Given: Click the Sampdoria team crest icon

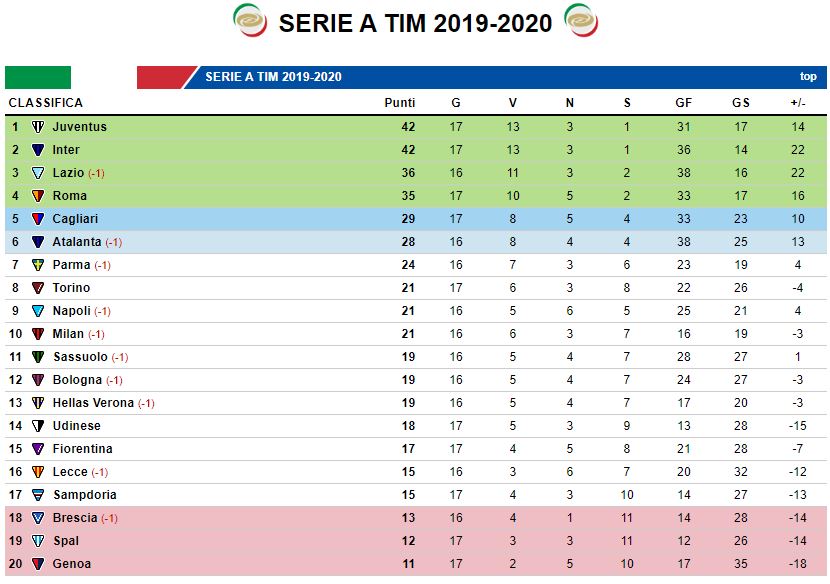Looking at the screenshot, I should click(x=38, y=495).
